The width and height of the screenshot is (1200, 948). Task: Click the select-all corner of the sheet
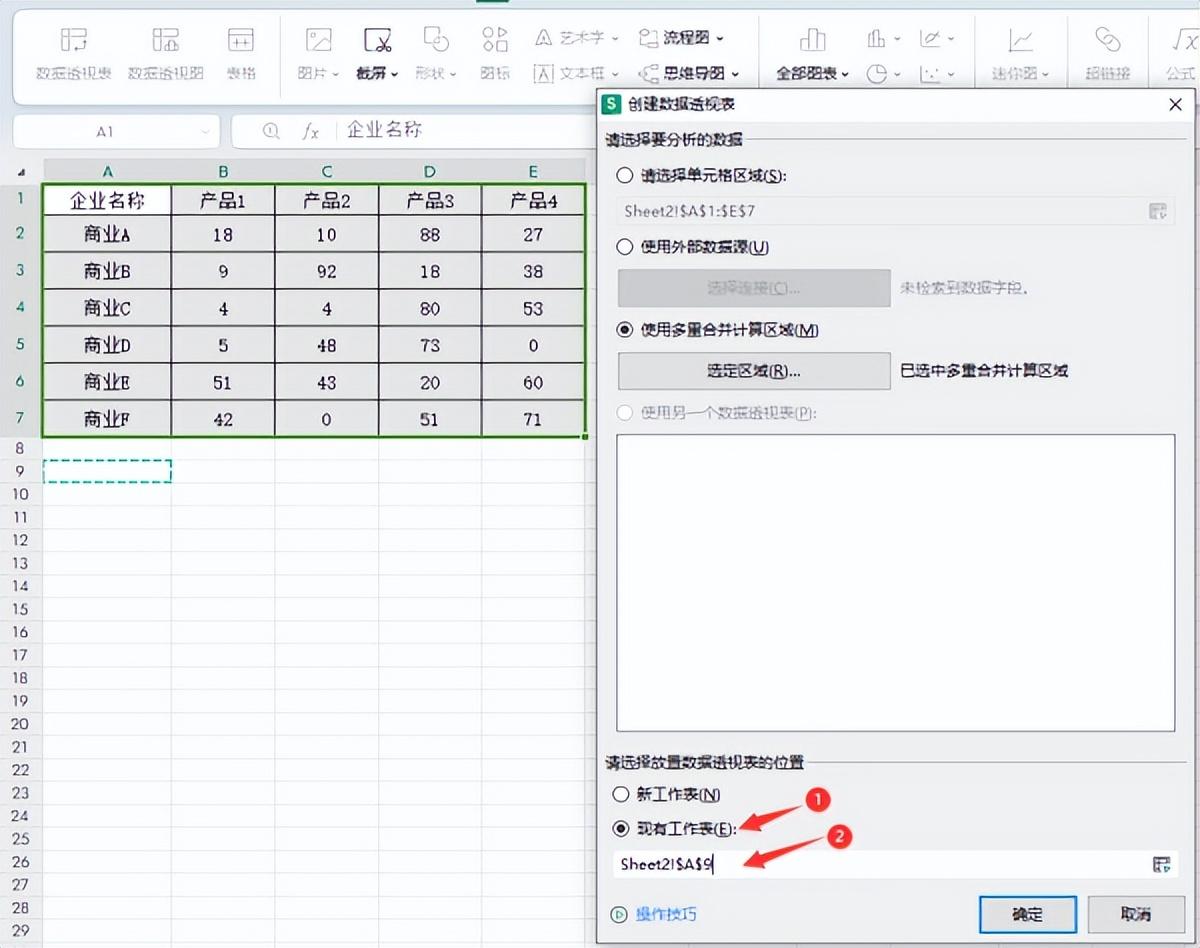click(x=22, y=171)
